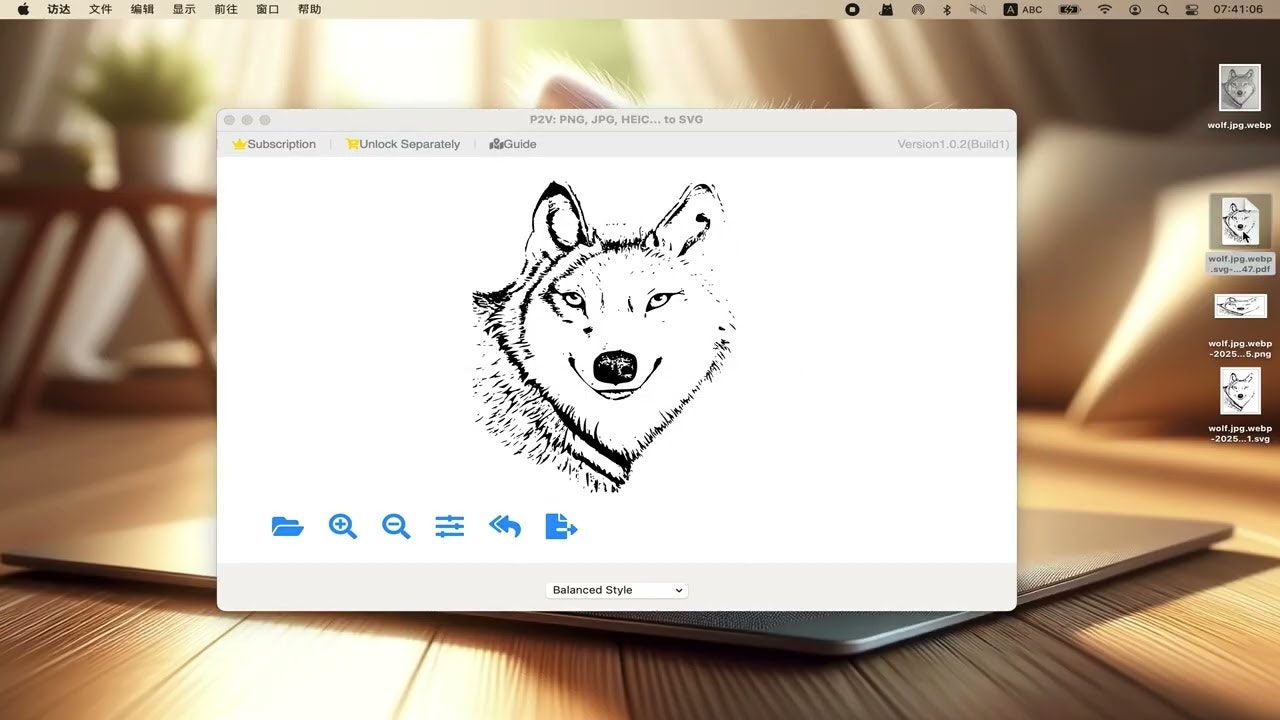
Task: Open an image file with the folder icon
Action: point(288,526)
